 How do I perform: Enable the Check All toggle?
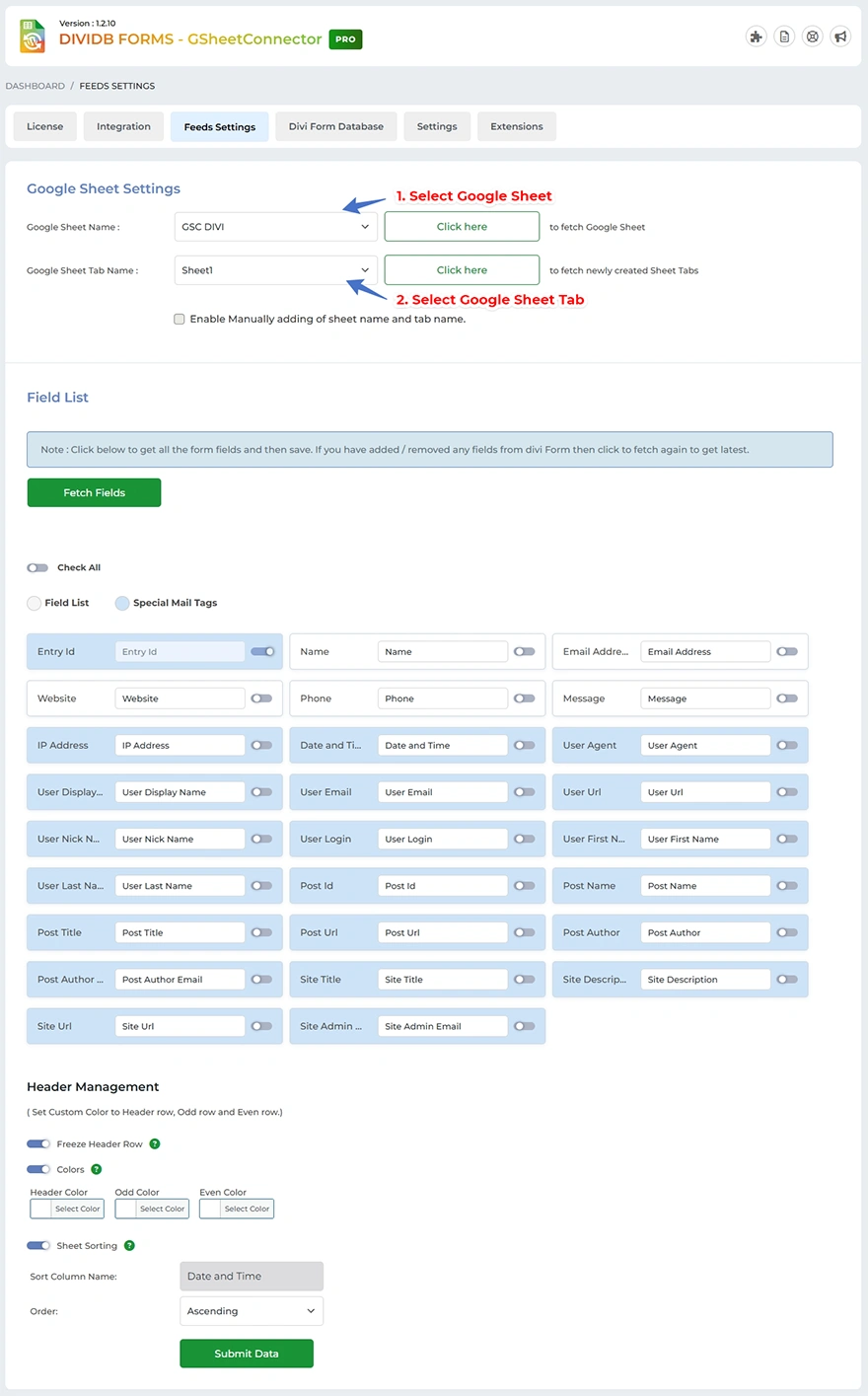click(x=37, y=567)
